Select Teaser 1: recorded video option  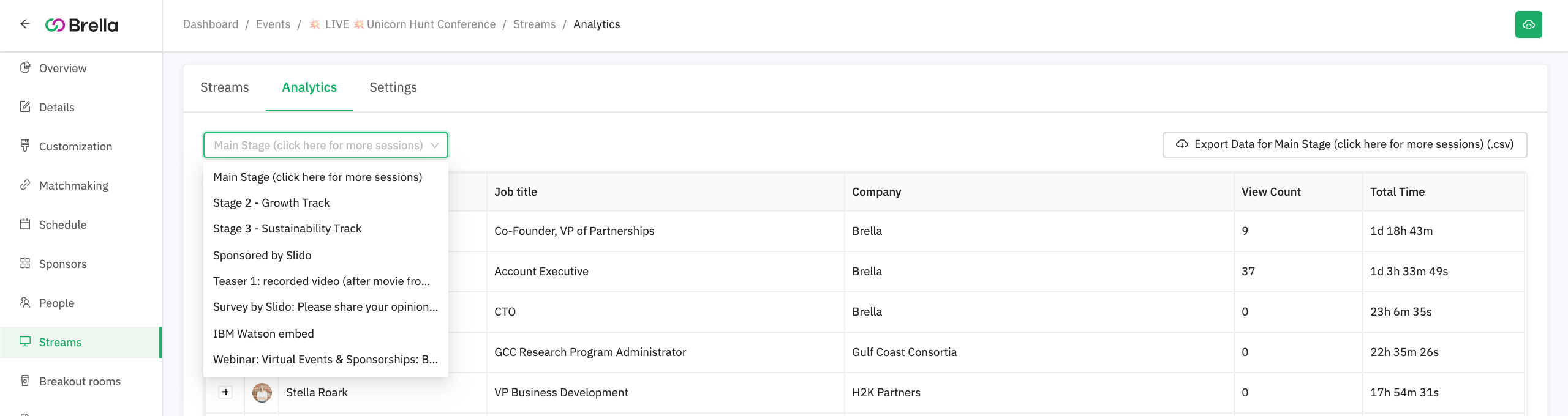(x=326, y=281)
